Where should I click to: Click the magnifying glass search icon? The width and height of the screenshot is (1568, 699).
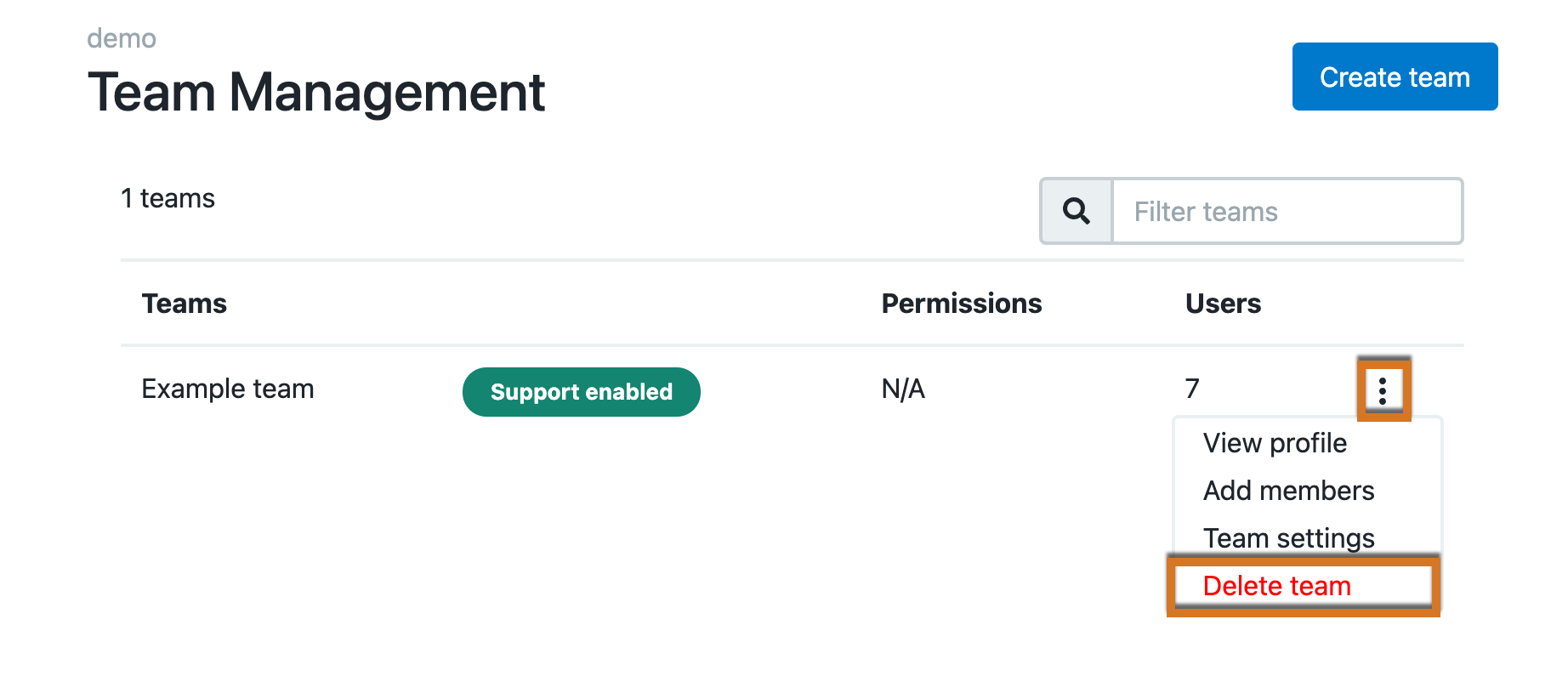tap(1077, 211)
